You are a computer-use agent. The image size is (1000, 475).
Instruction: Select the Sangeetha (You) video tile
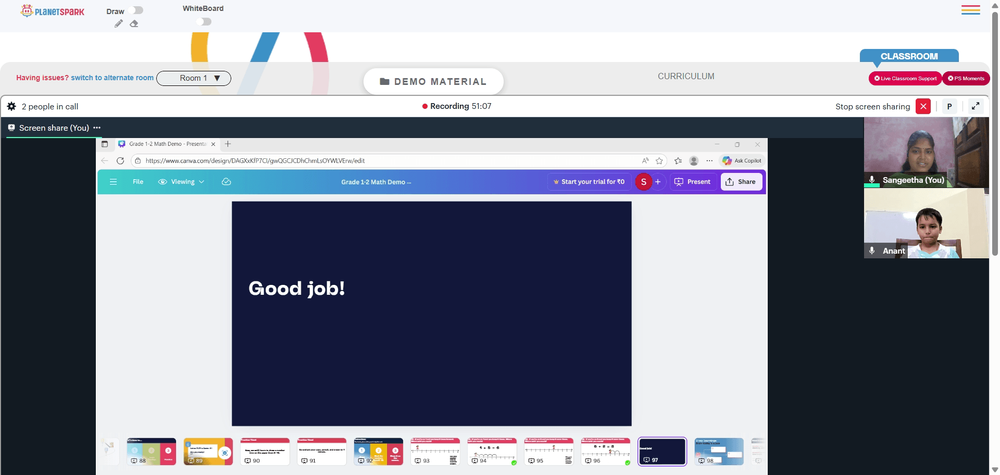click(926, 152)
